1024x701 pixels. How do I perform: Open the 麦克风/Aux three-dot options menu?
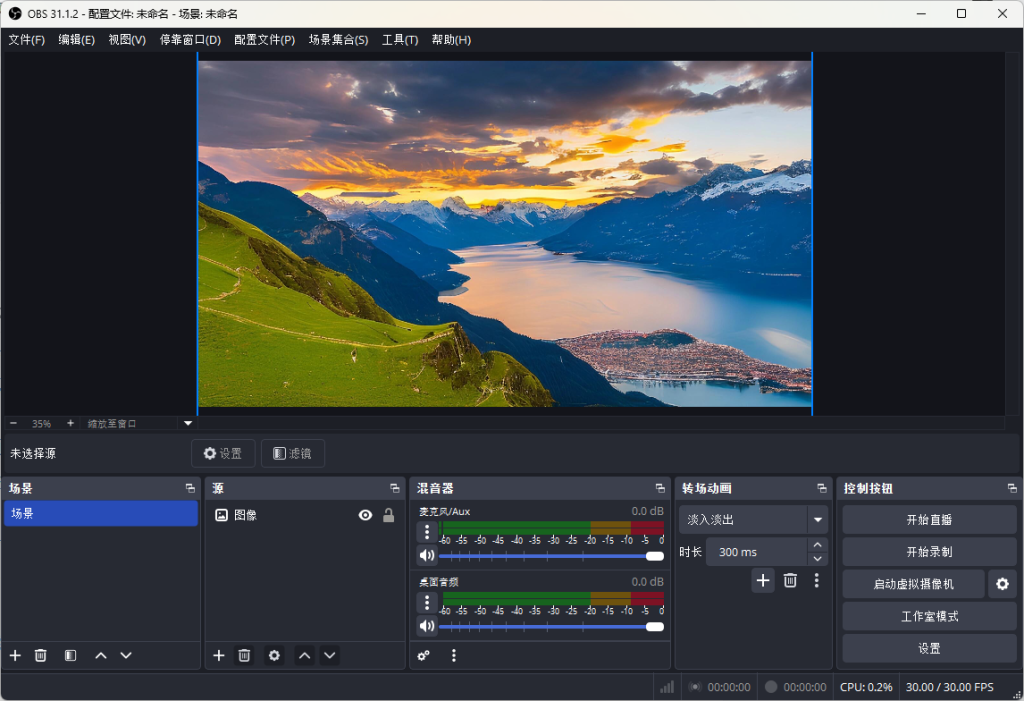point(427,532)
